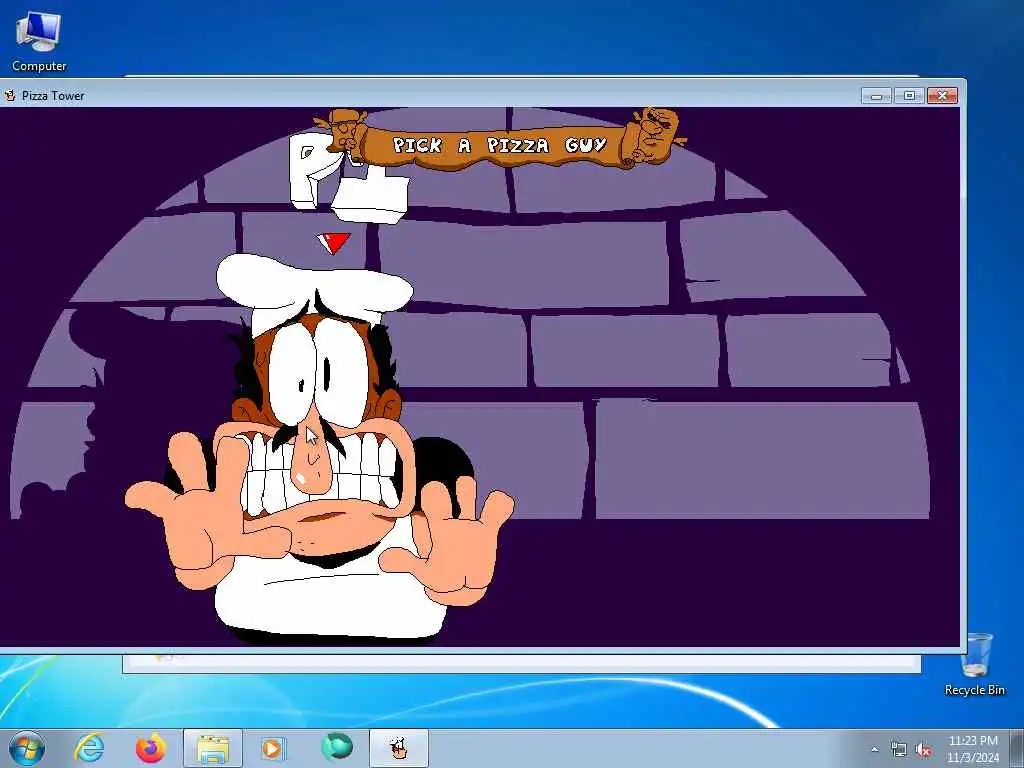Open the Windows Start menu
Image resolution: width=1024 pixels, height=768 pixels.
(x=27, y=748)
